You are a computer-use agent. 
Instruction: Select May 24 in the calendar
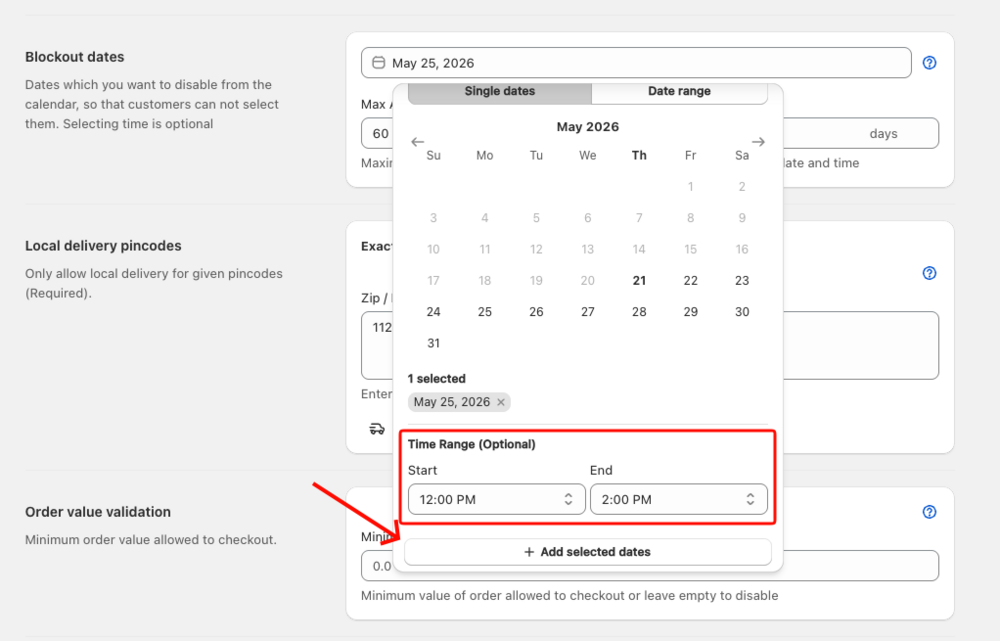click(434, 312)
